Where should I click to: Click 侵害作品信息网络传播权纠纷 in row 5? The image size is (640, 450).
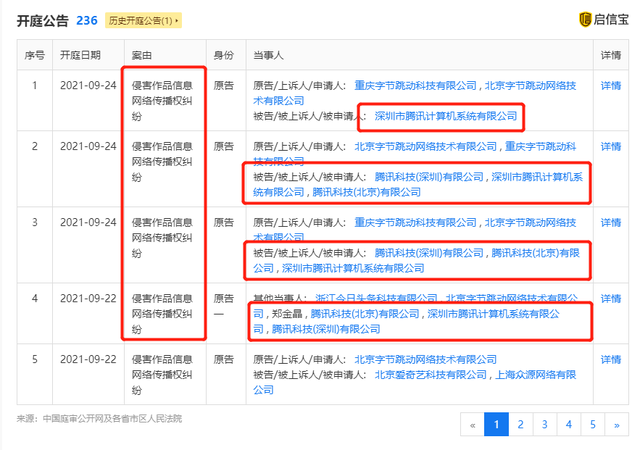(x=162, y=374)
